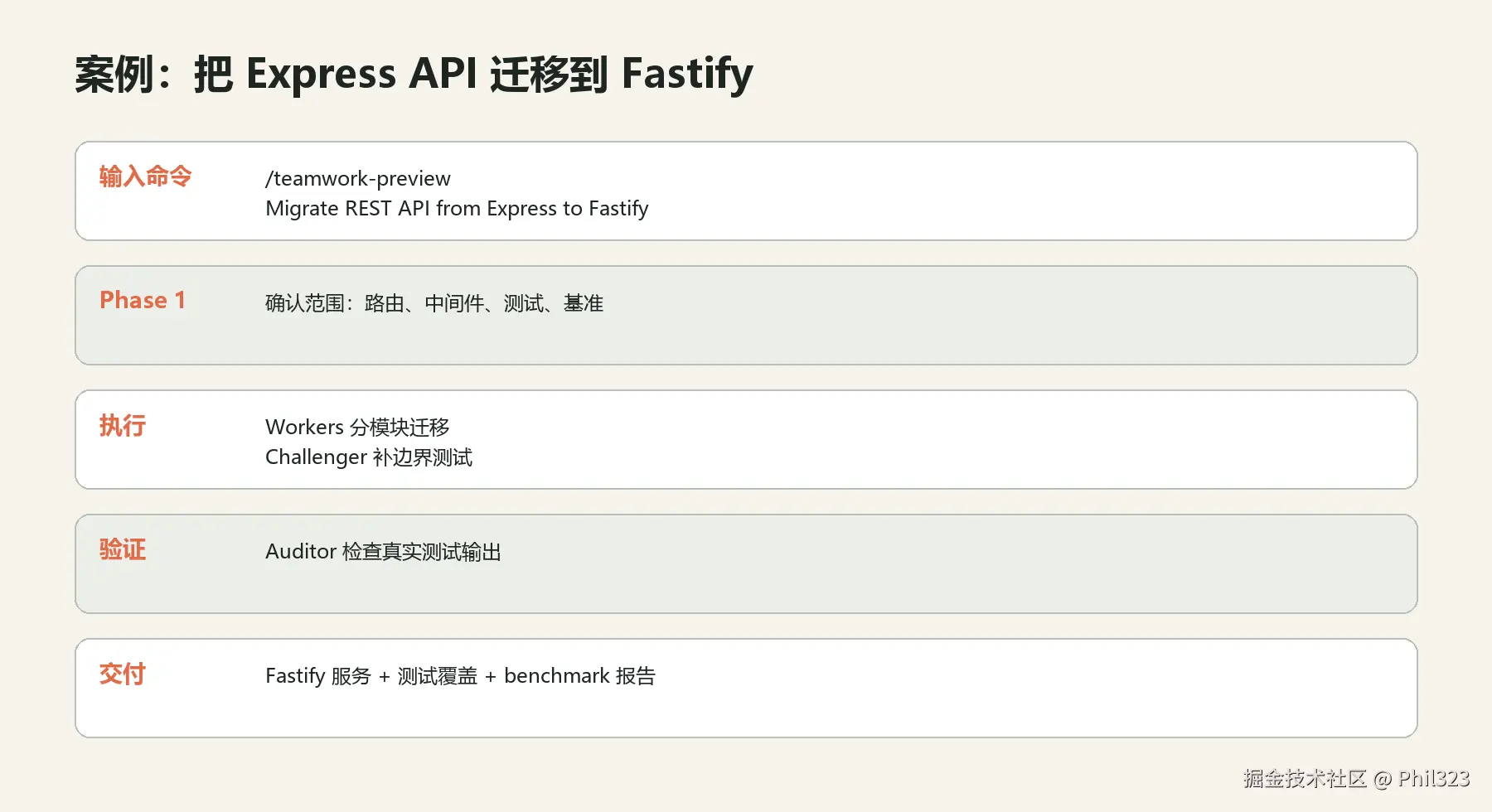The image size is (1492, 812).
Task: Select the 验证 label
Action: tap(123, 549)
